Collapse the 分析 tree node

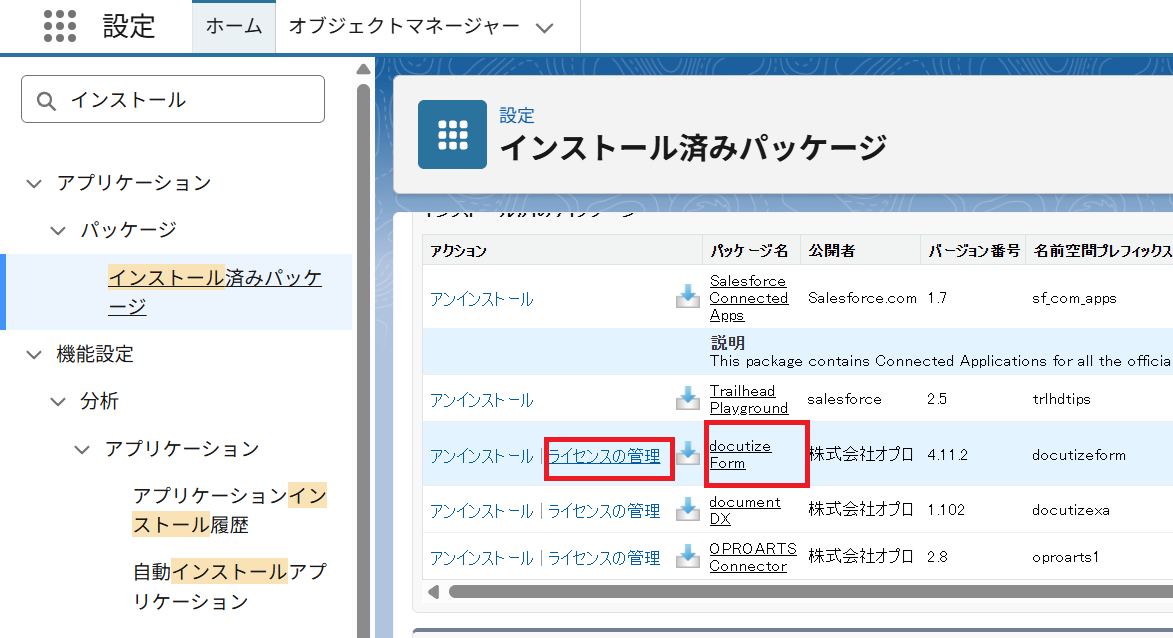pos(58,401)
